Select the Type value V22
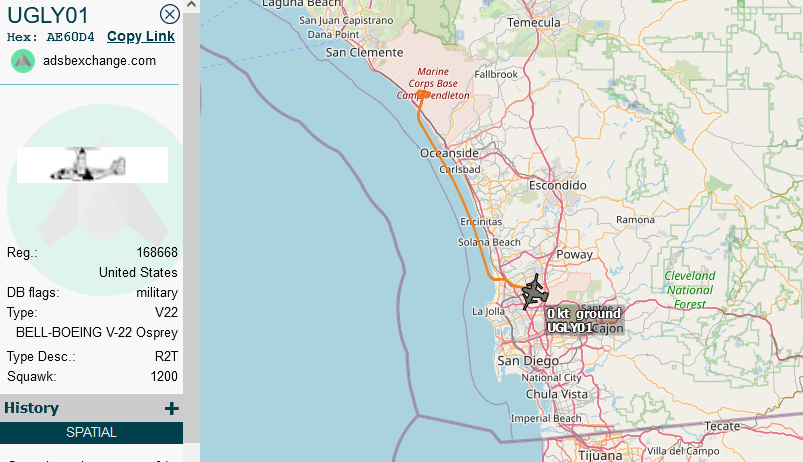Image resolution: width=803 pixels, height=462 pixels. click(166, 312)
